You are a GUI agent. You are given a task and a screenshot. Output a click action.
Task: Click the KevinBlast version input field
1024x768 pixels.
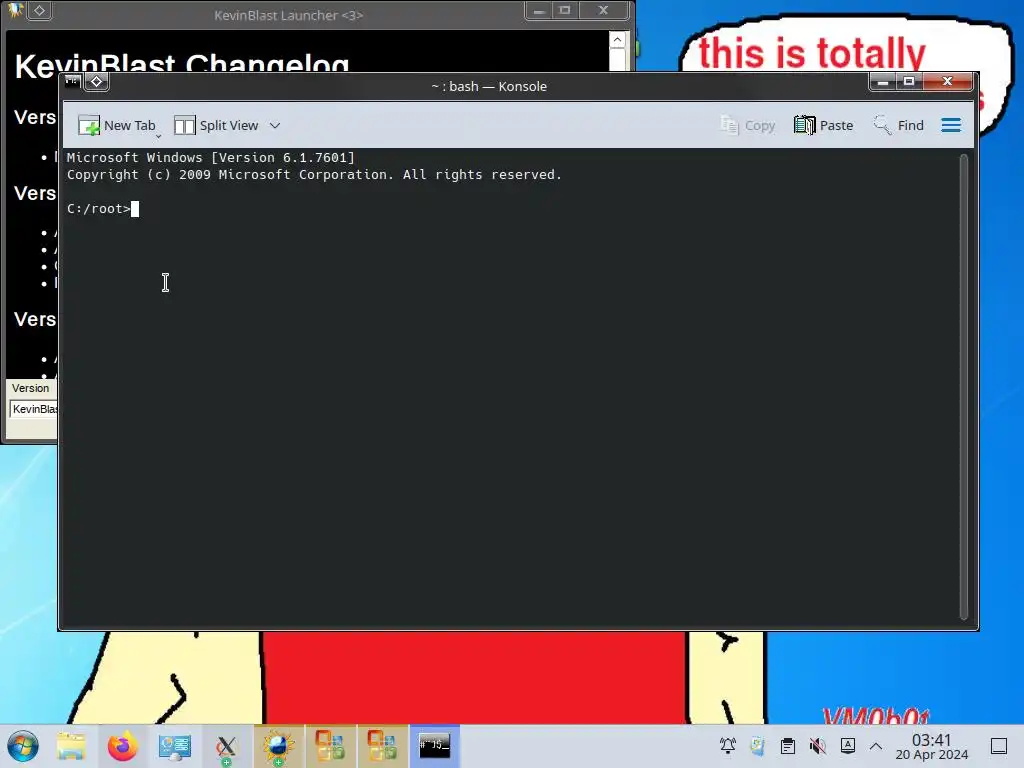click(x=34, y=409)
